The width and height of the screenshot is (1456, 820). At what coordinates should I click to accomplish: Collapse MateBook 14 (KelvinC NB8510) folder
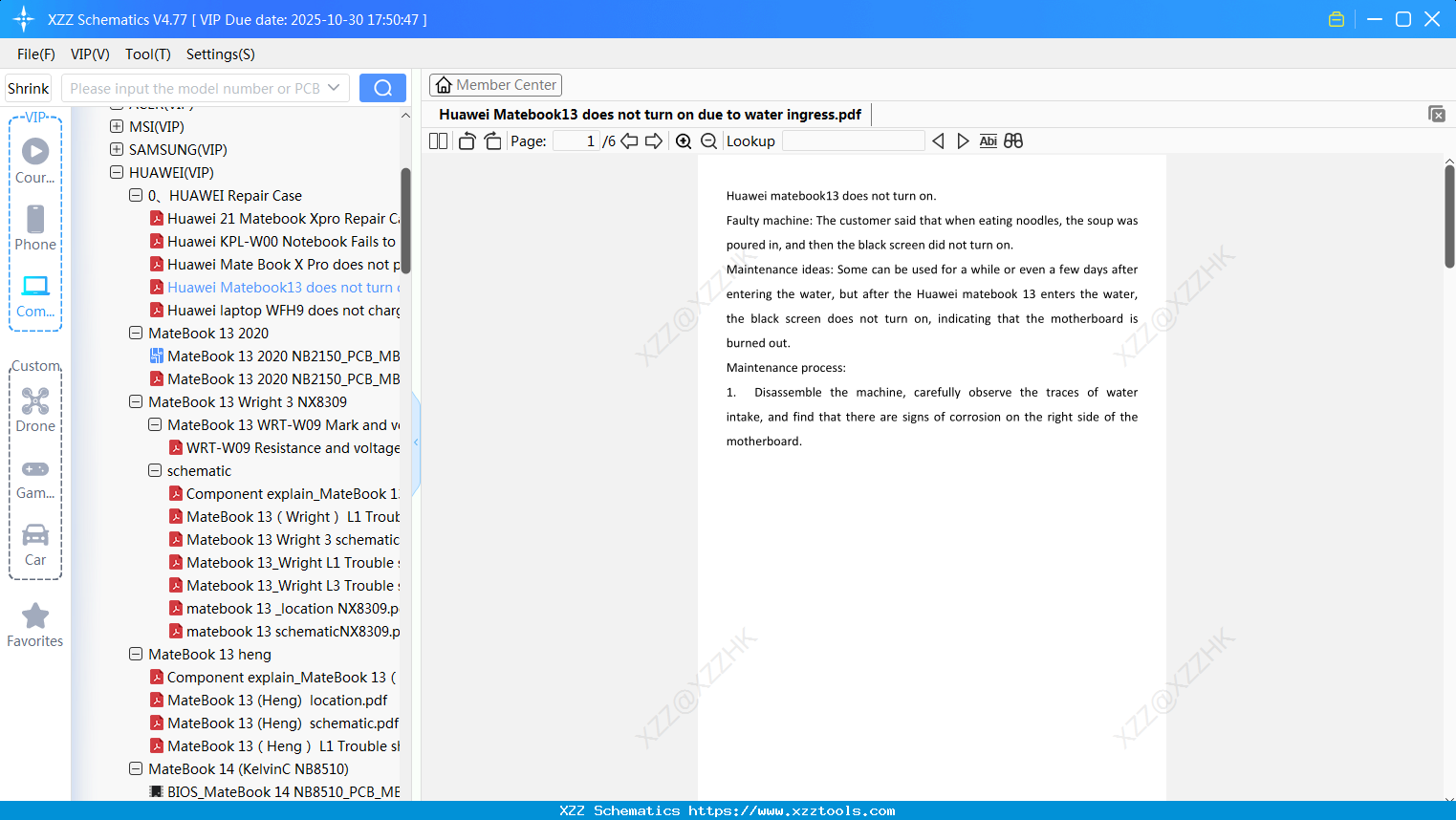pyautogui.click(x=136, y=768)
